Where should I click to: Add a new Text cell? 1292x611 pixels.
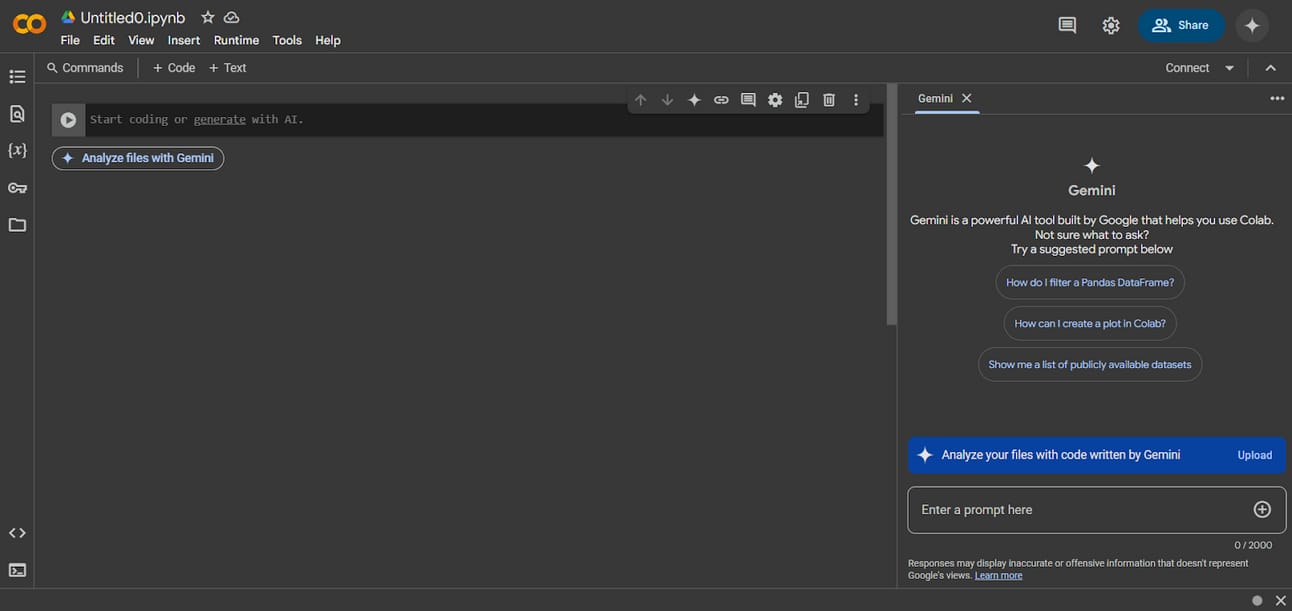click(x=228, y=68)
